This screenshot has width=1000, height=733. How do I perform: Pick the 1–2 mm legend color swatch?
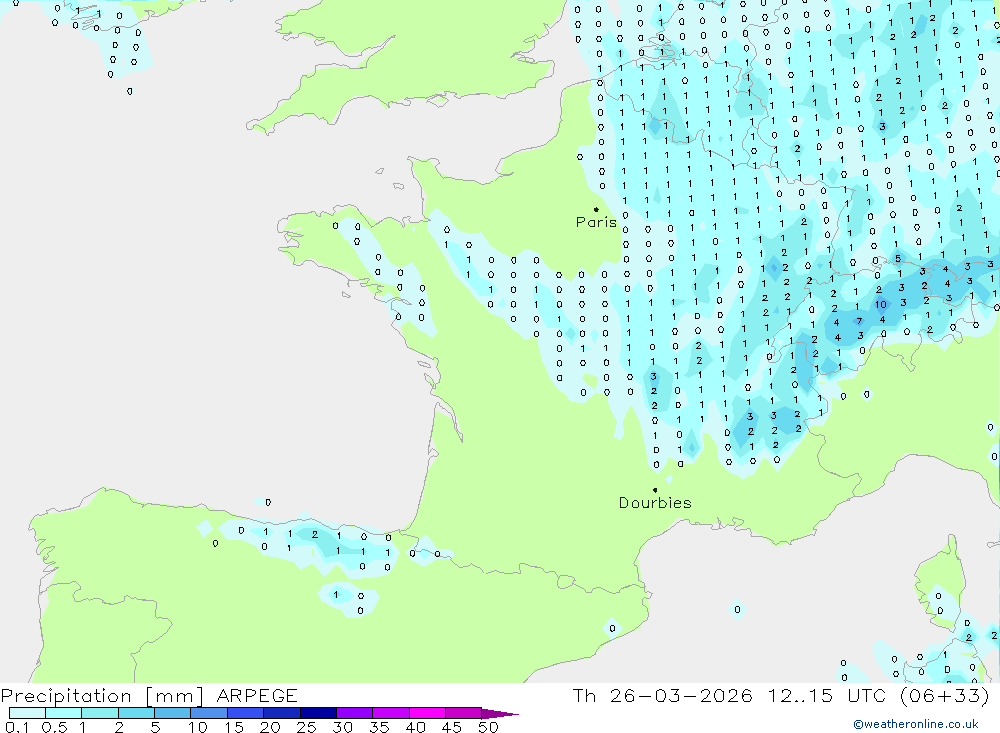[x=99, y=713]
